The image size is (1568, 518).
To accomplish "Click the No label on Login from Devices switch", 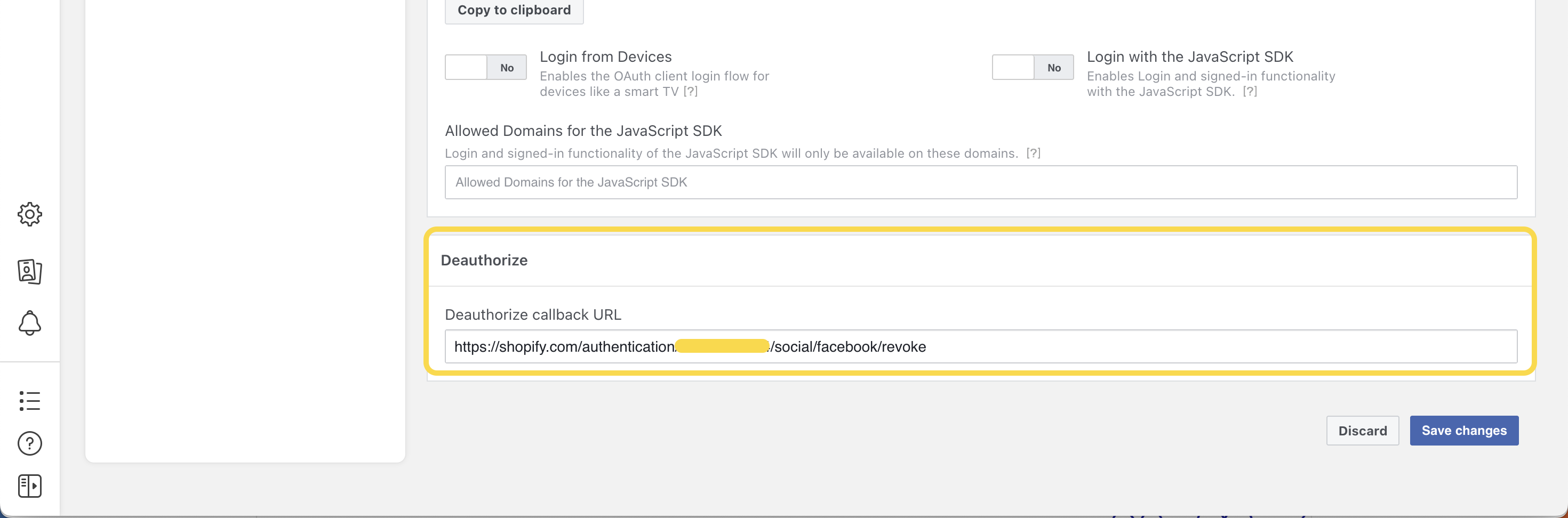I will [x=507, y=67].
